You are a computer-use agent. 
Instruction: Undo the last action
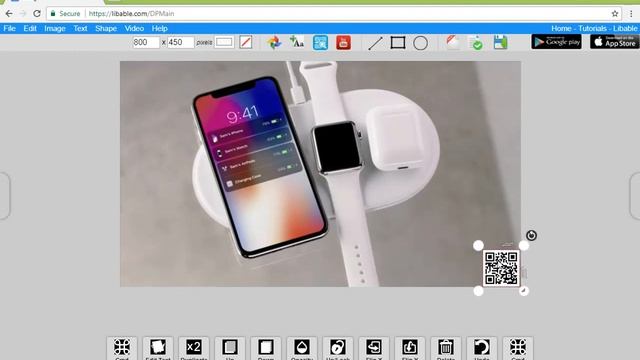click(x=482, y=349)
